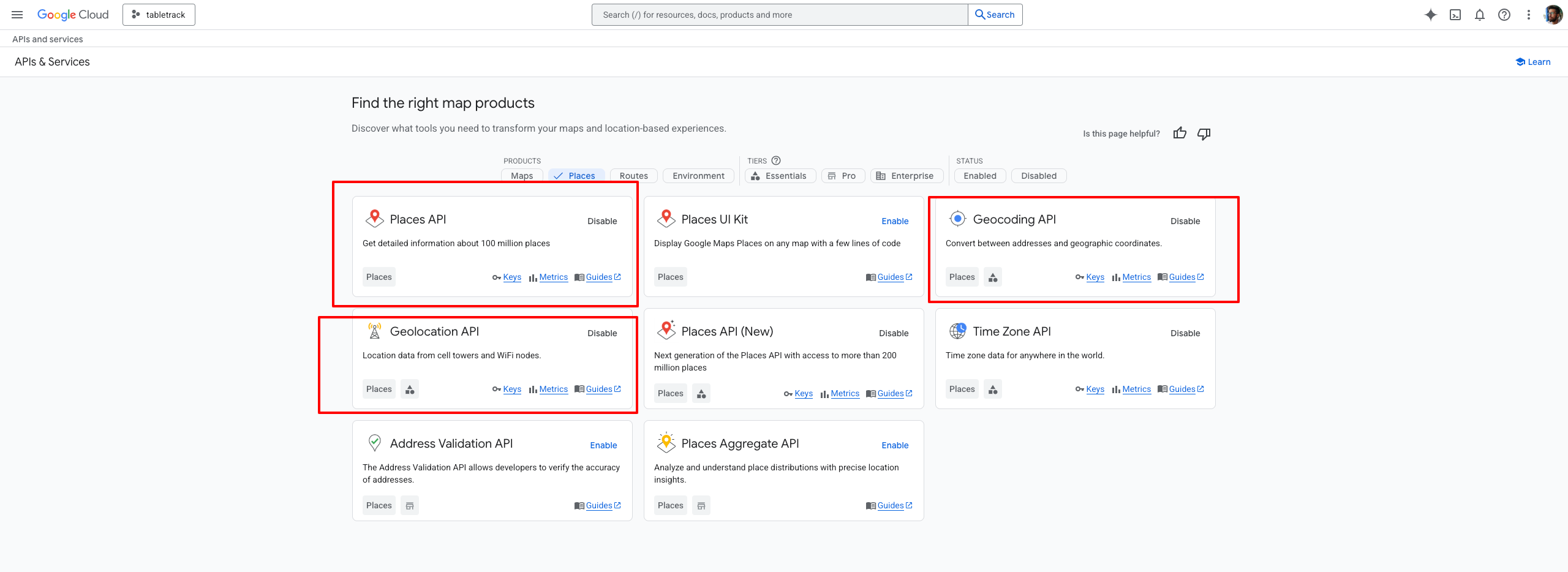Image resolution: width=1568 pixels, height=572 pixels.
Task: Open Guides link on Places Aggregate API card
Action: (x=889, y=506)
